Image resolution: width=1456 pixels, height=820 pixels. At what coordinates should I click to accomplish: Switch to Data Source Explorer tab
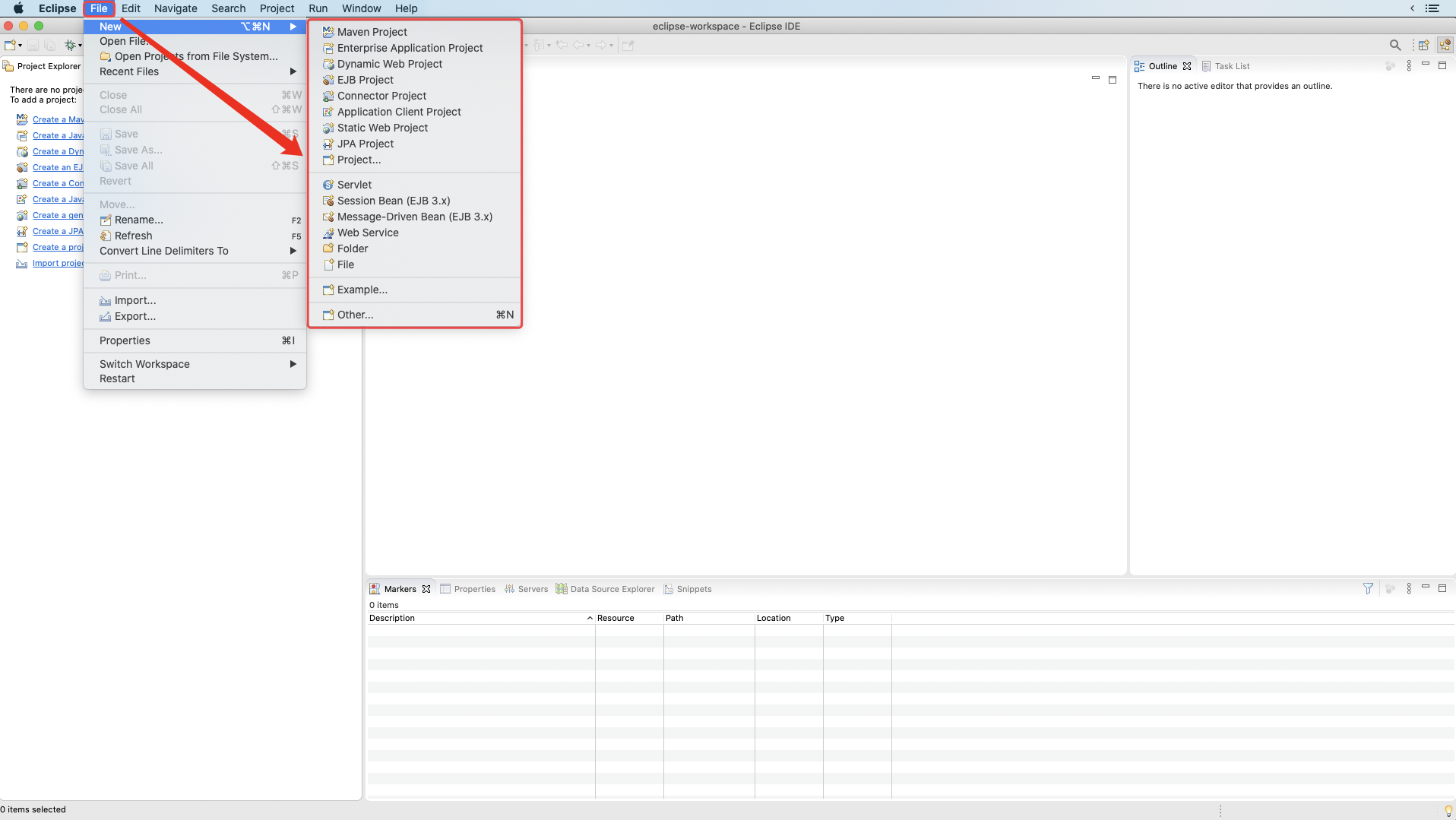605,589
